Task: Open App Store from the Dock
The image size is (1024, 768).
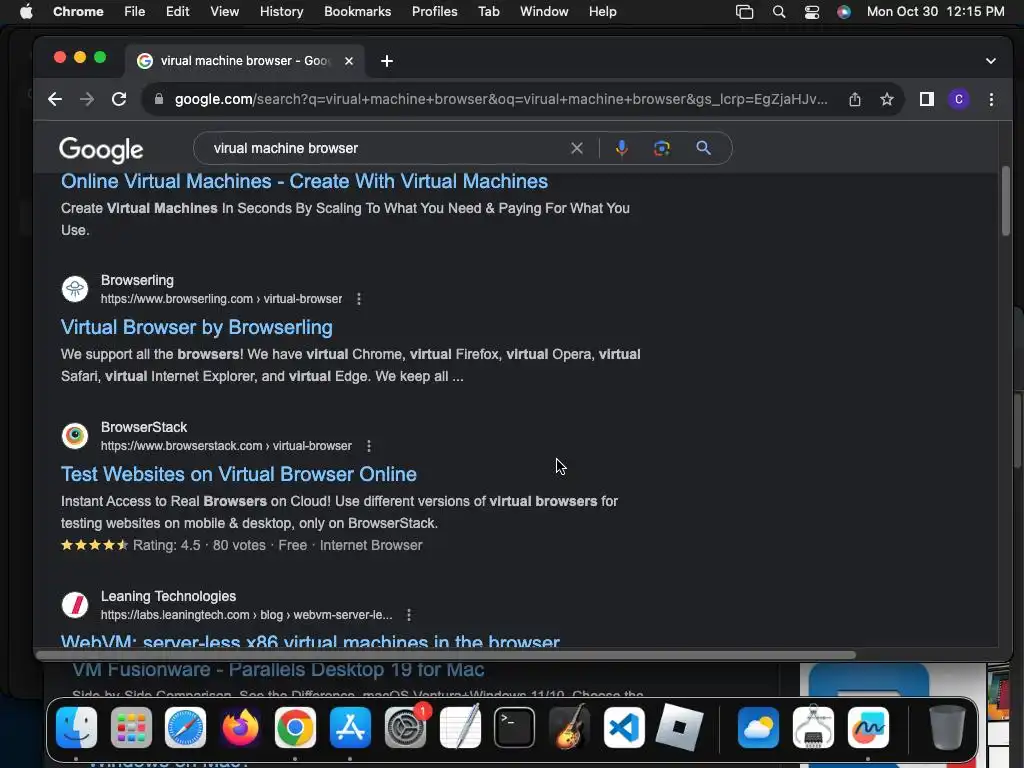Action: pos(350,728)
